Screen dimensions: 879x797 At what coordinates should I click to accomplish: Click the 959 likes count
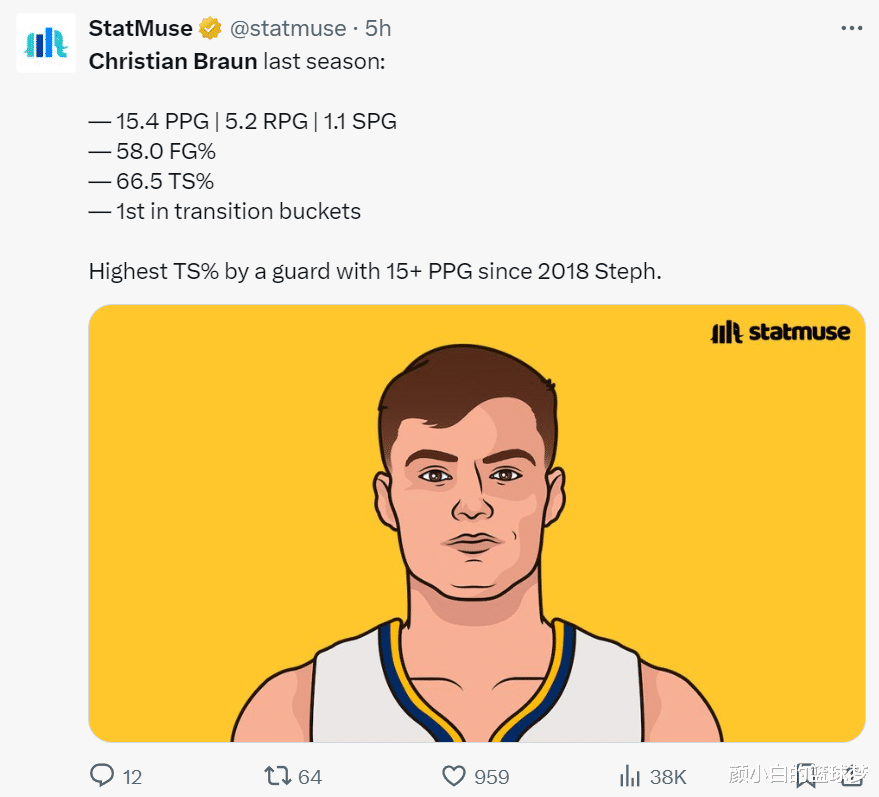coord(491,777)
